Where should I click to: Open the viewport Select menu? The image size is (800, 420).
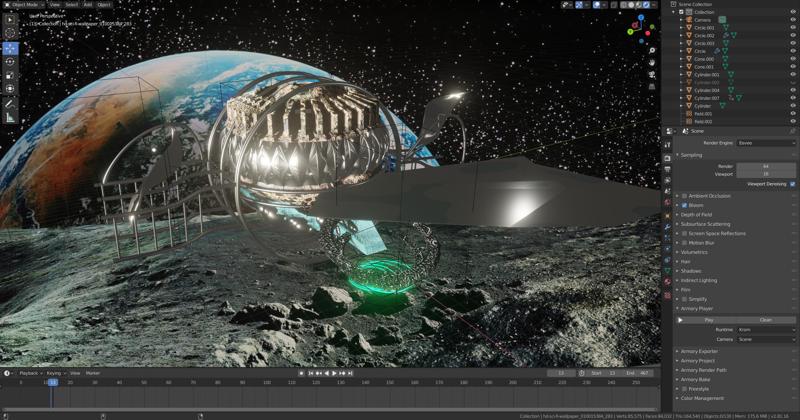point(71,5)
